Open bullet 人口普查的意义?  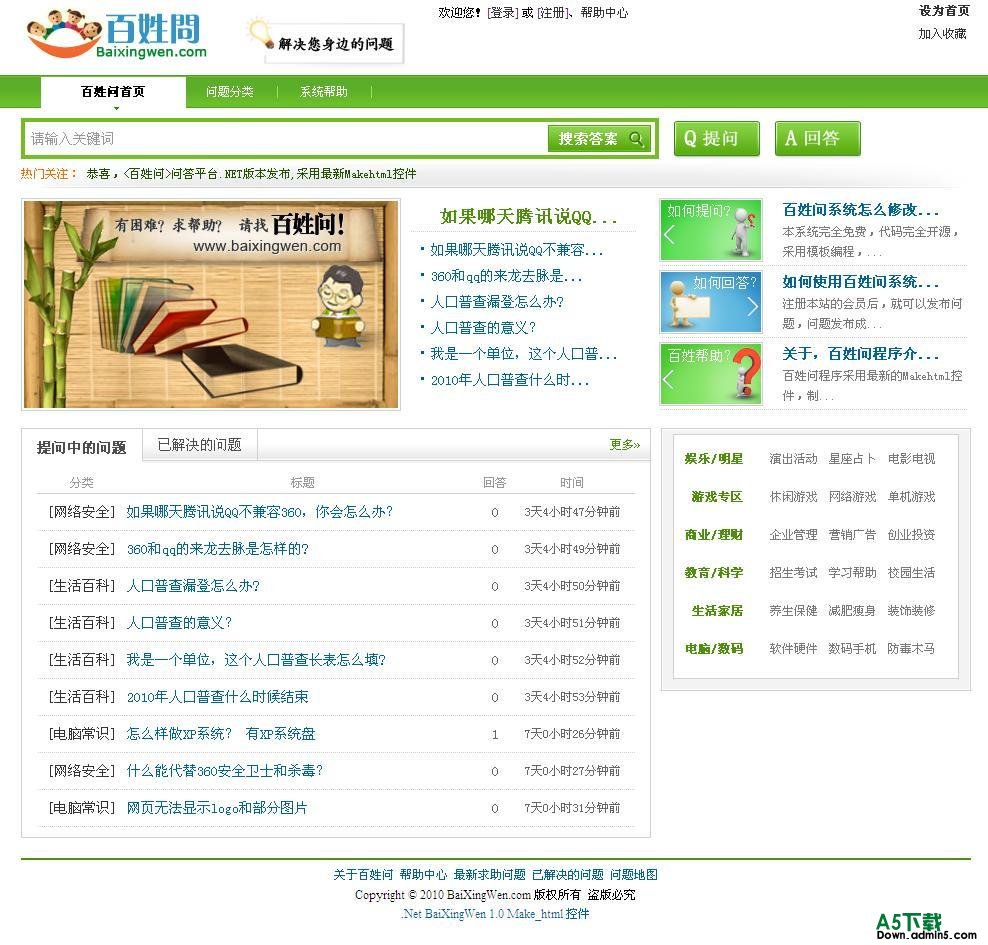coord(483,328)
